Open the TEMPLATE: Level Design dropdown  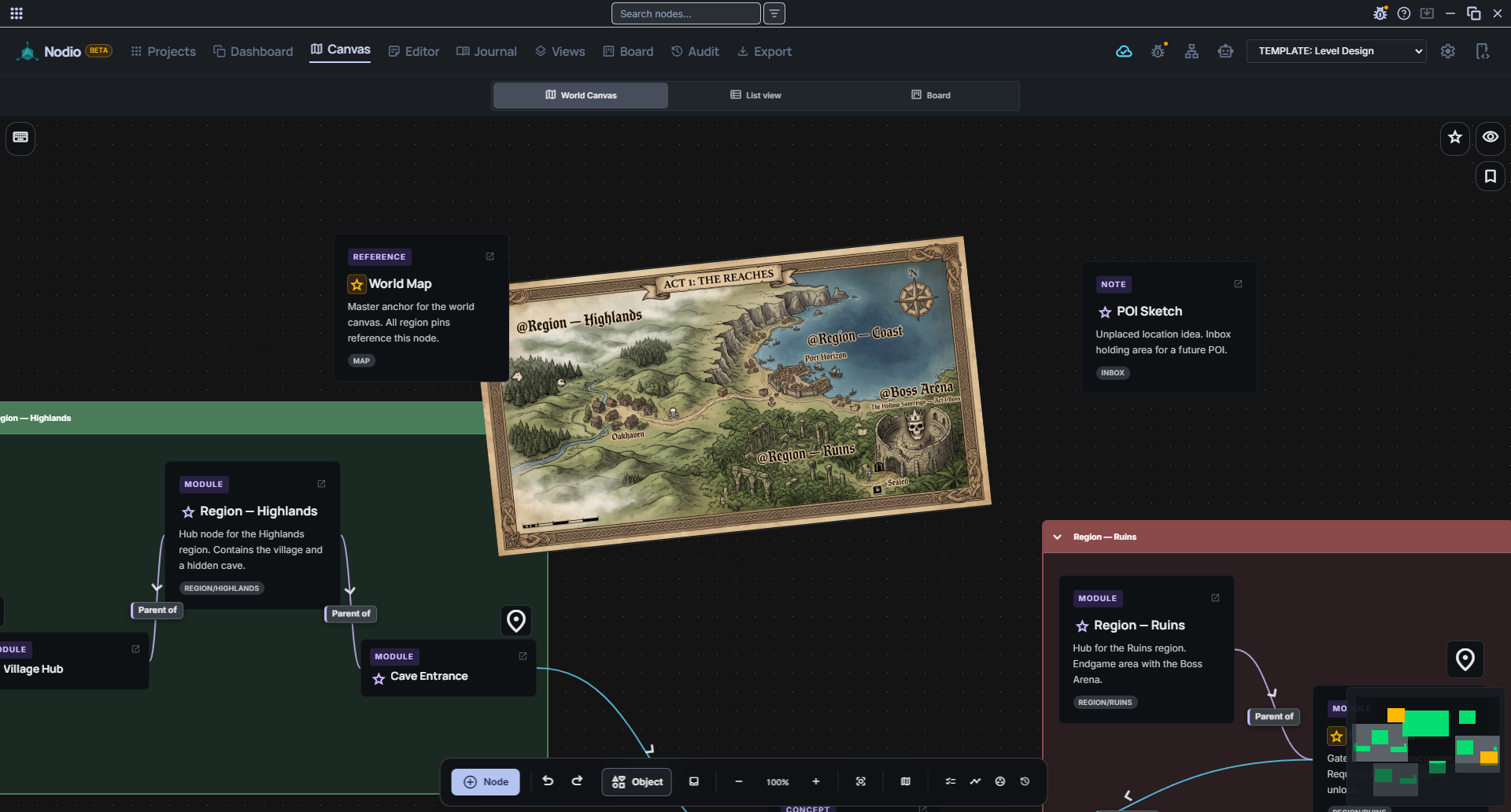pos(1336,51)
